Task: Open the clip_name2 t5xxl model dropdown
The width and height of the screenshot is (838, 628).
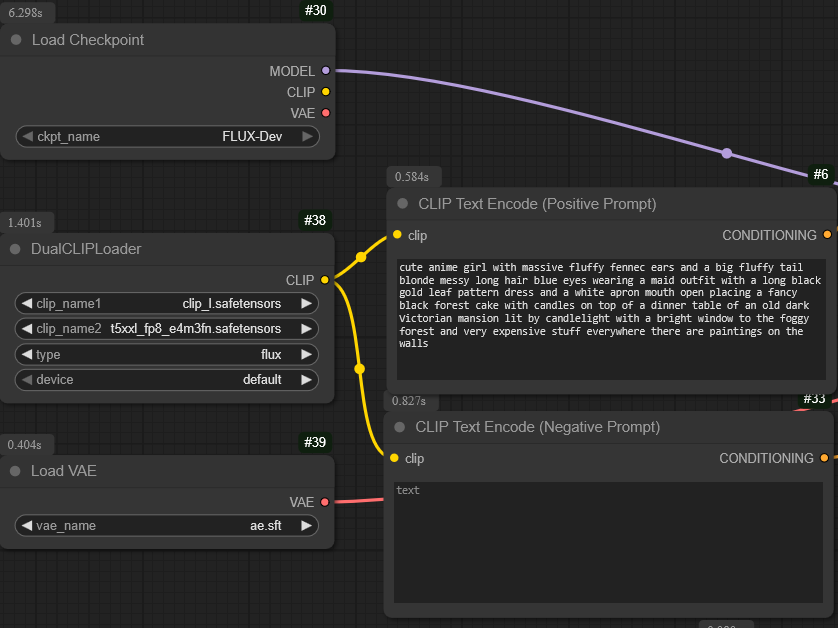Action: click(x=168, y=328)
